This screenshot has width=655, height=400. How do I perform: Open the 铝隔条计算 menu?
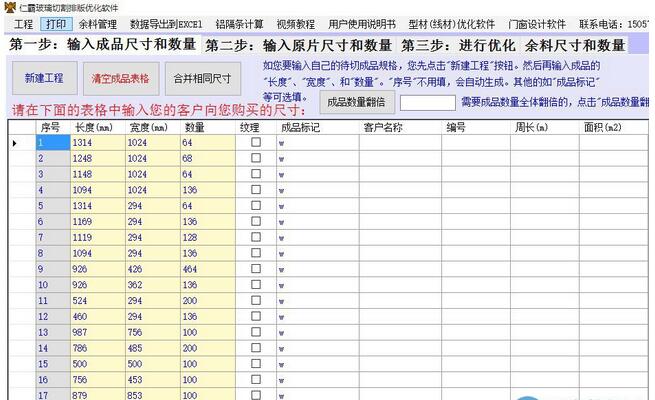pyautogui.click(x=239, y=24)
